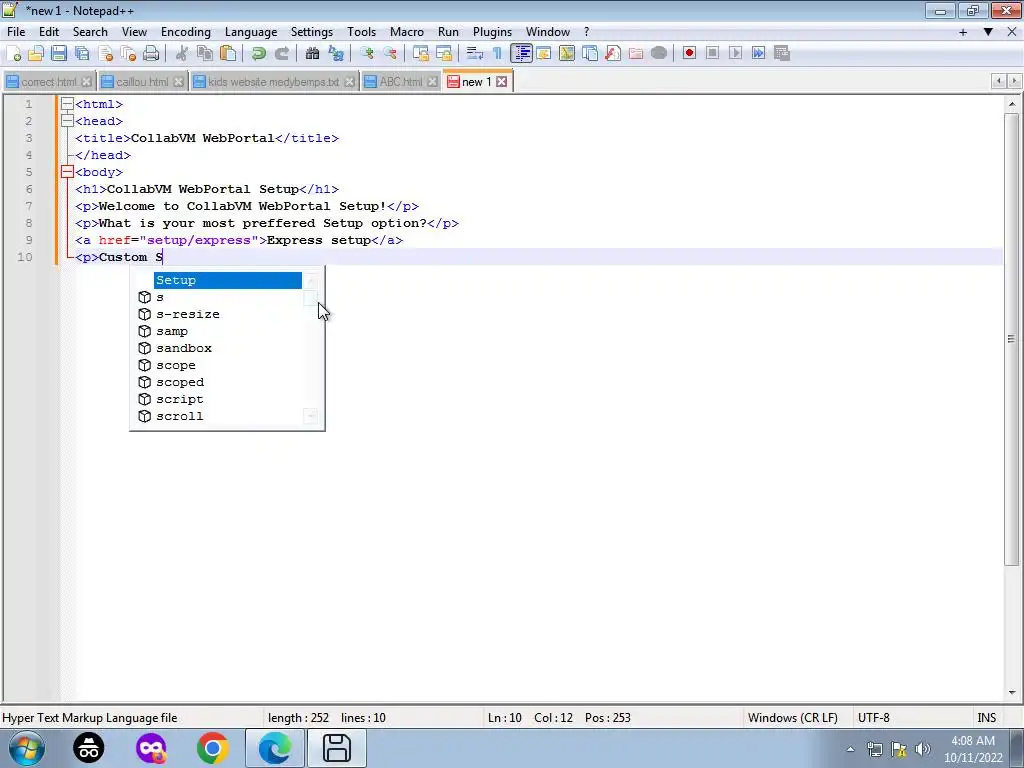Viewport: 1024px width, 768px height.
Task: Click the Folder as Workspace icon
Action: 635,54
